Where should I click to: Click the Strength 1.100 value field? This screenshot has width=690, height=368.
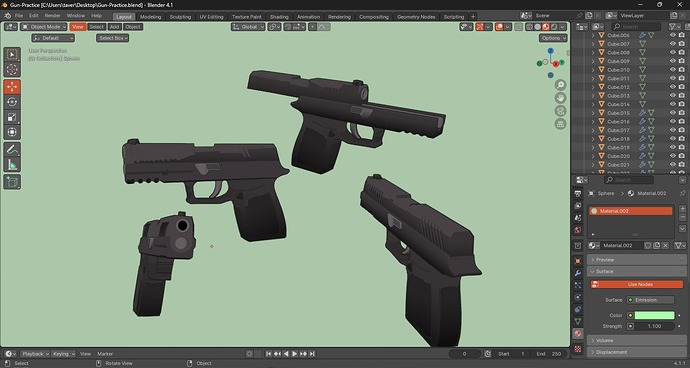654,326
